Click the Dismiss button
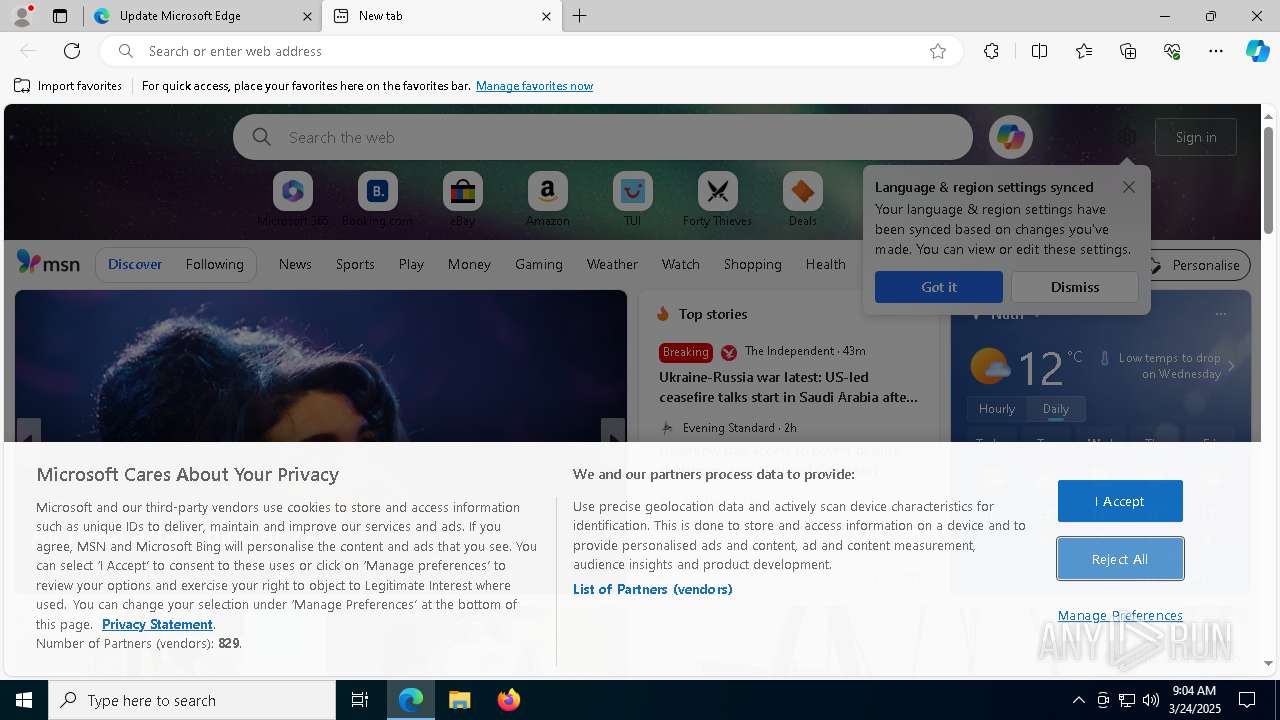 click(x=1075, y=287)
